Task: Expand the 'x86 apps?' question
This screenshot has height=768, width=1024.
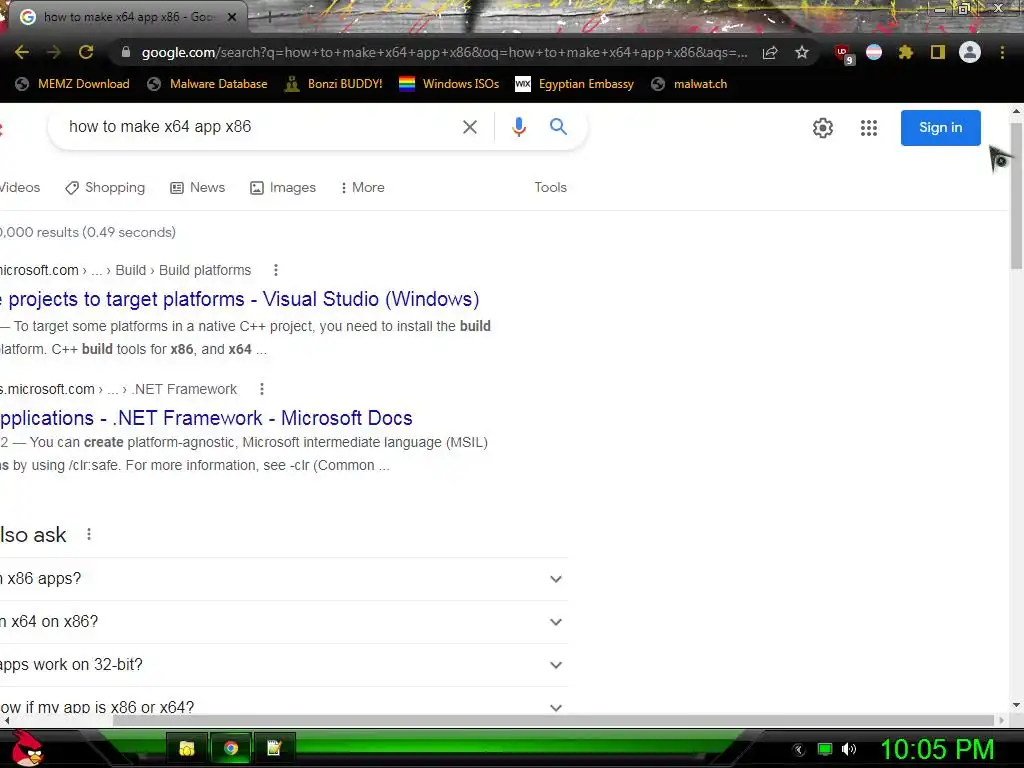Action: (283, 579)
